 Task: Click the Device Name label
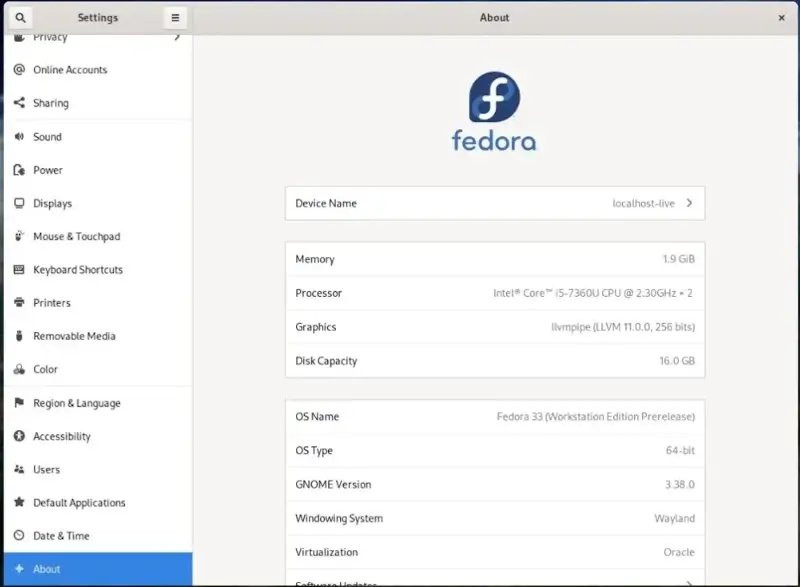(326, 203)
